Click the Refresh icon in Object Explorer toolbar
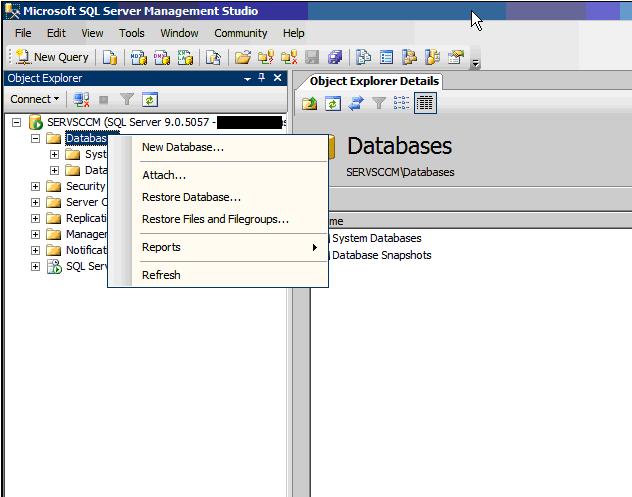This screenshot has width=632, height=497. coord(150,100)
